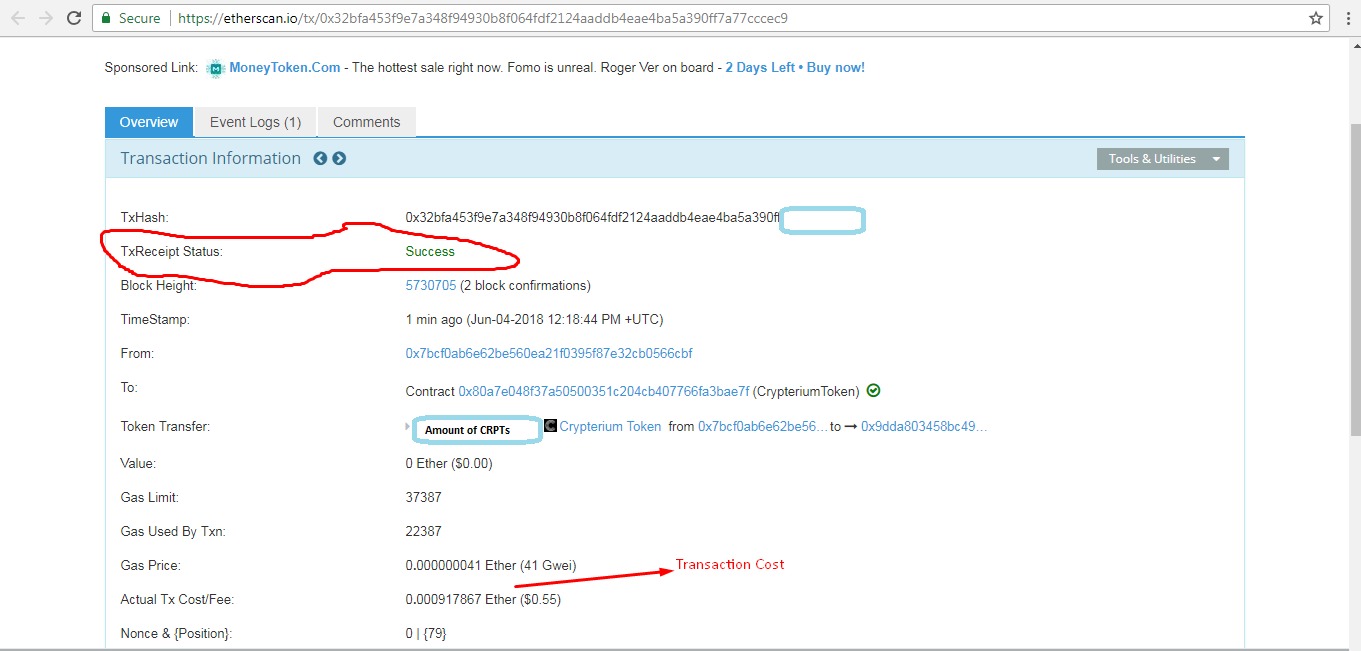Viewport: 1361px width, 651px height.
Task: Click the Crypterium Token name link
Action: (x=611, y=426)
